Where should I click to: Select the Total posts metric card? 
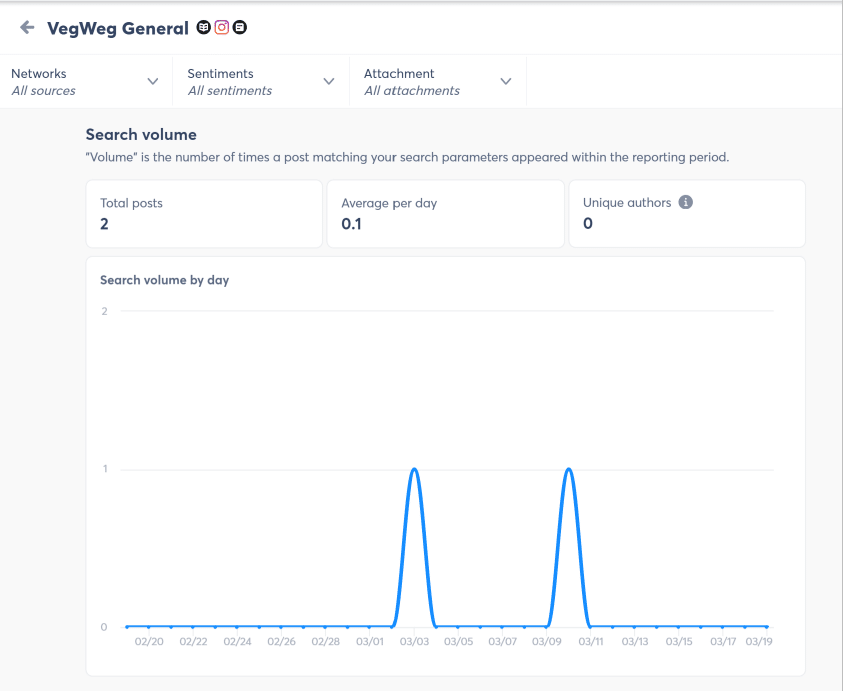(204, 213)
